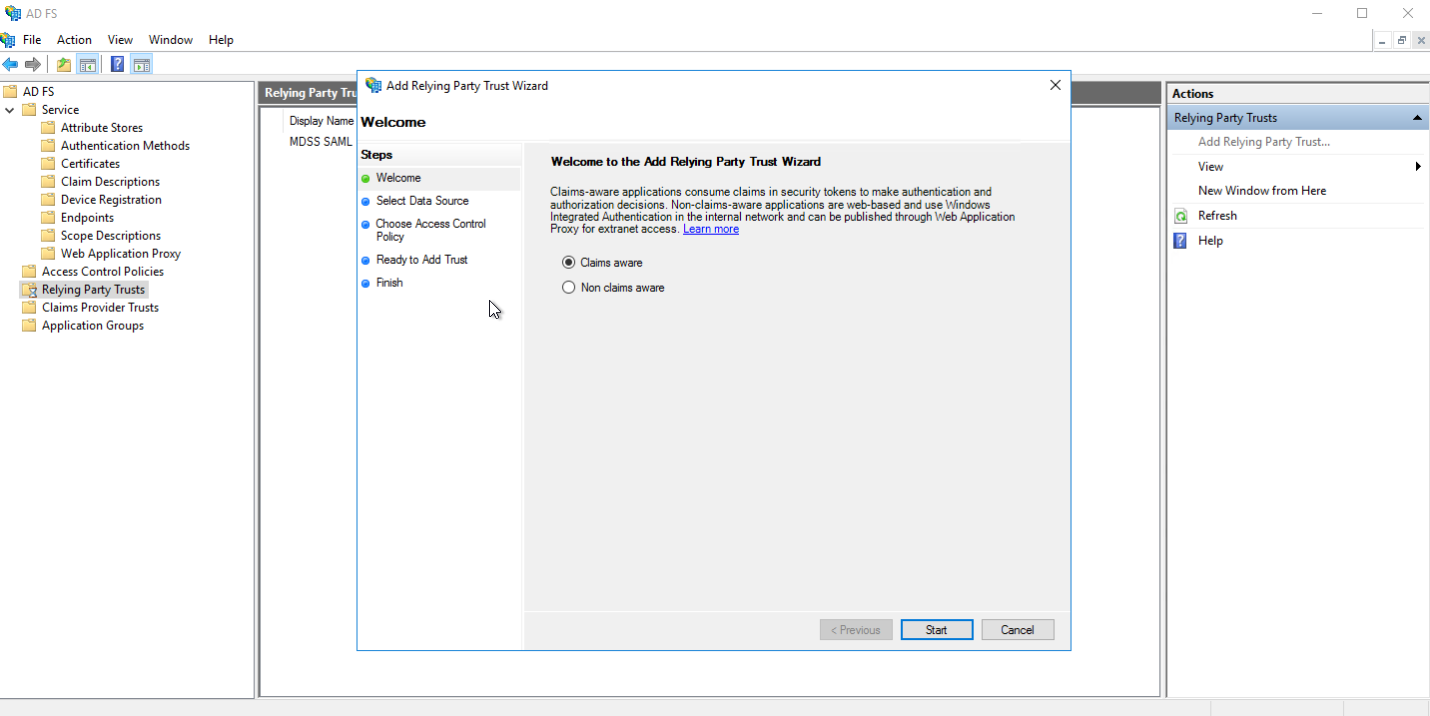This screenshot has height=716, width=1430.
Task: Follow the Learn more link
Action: [x=711, y=229]
